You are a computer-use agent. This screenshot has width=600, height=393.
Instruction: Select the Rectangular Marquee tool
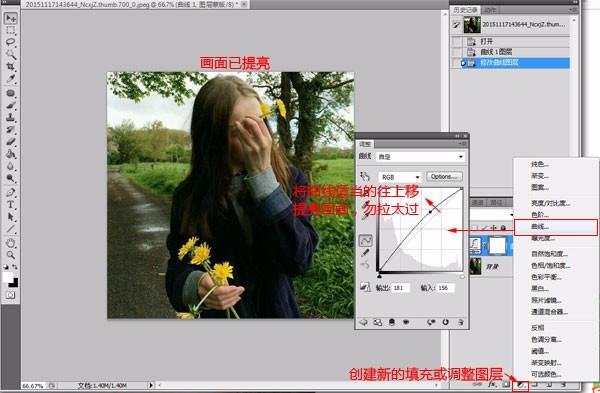coord(11,30)
